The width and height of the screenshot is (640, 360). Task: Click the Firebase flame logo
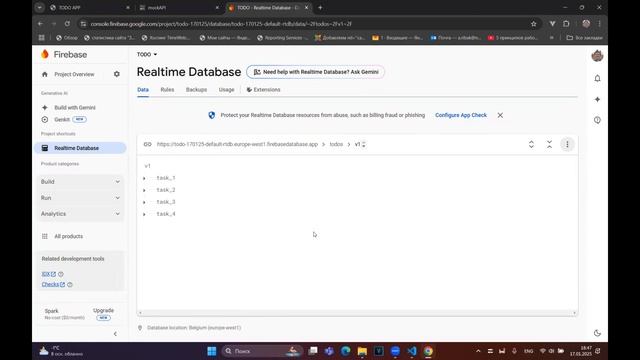point(45,54)
